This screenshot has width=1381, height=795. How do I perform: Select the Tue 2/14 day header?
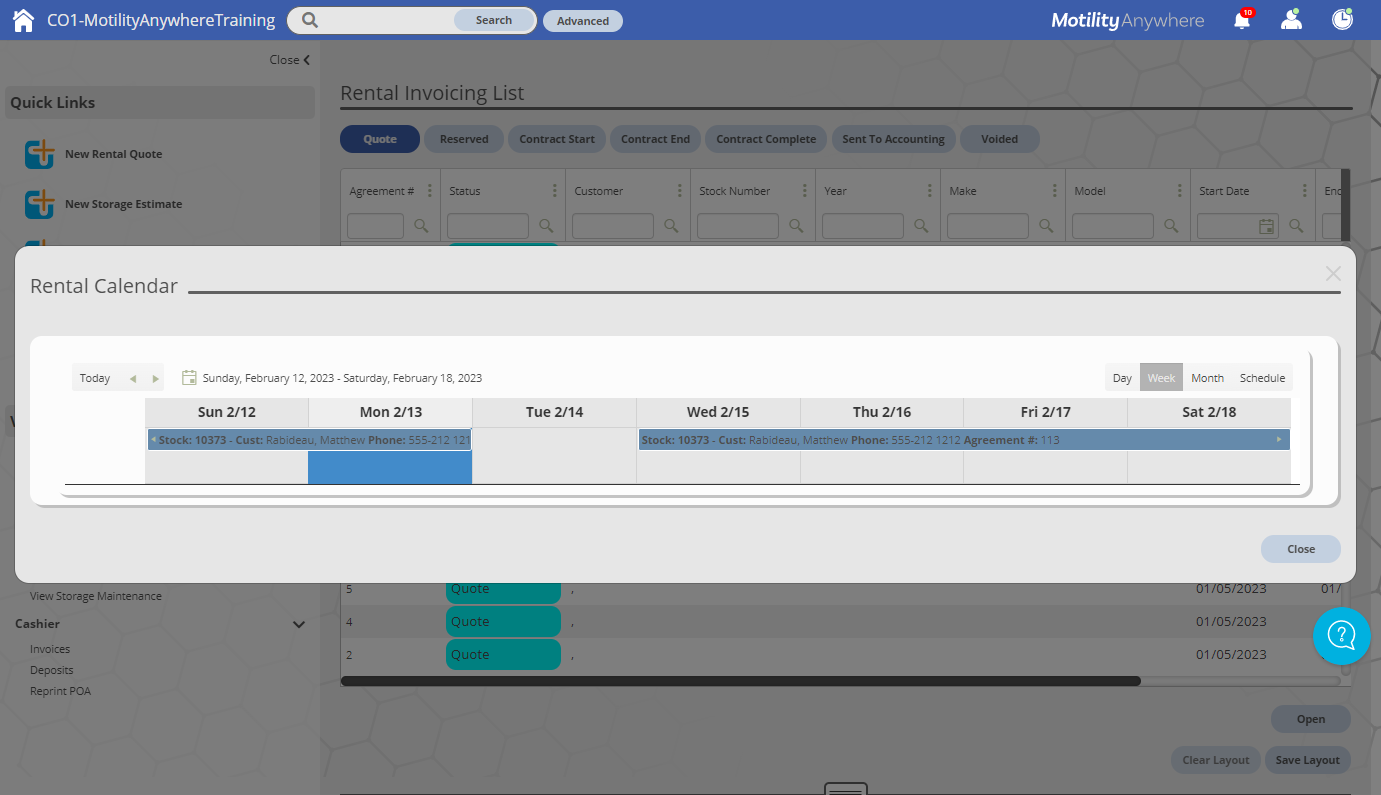click(554, 412)
